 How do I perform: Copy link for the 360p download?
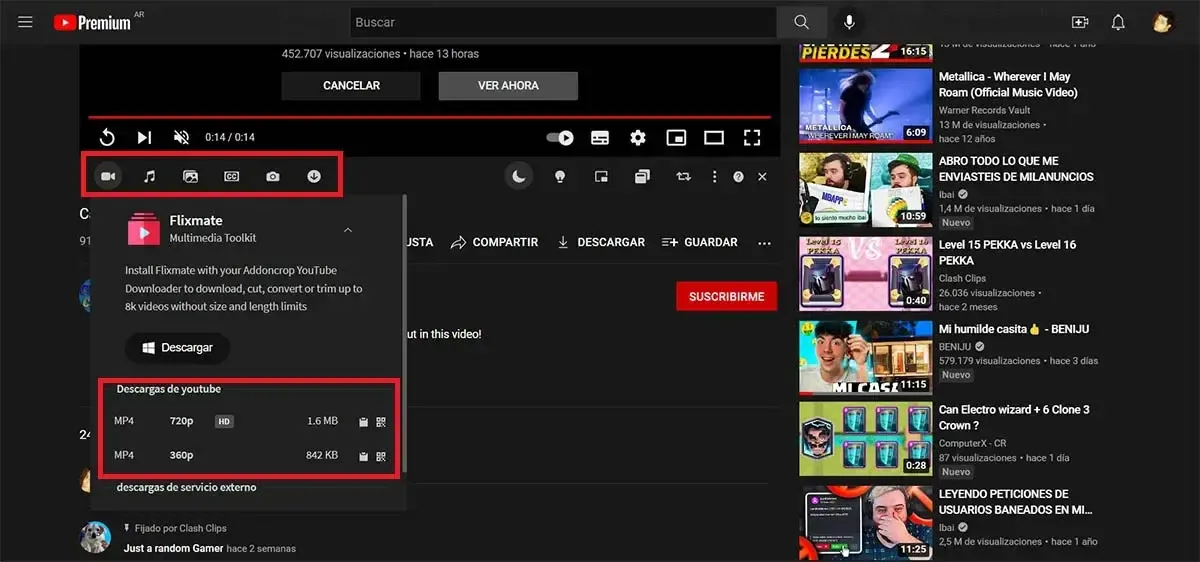(x=363, y=456)
